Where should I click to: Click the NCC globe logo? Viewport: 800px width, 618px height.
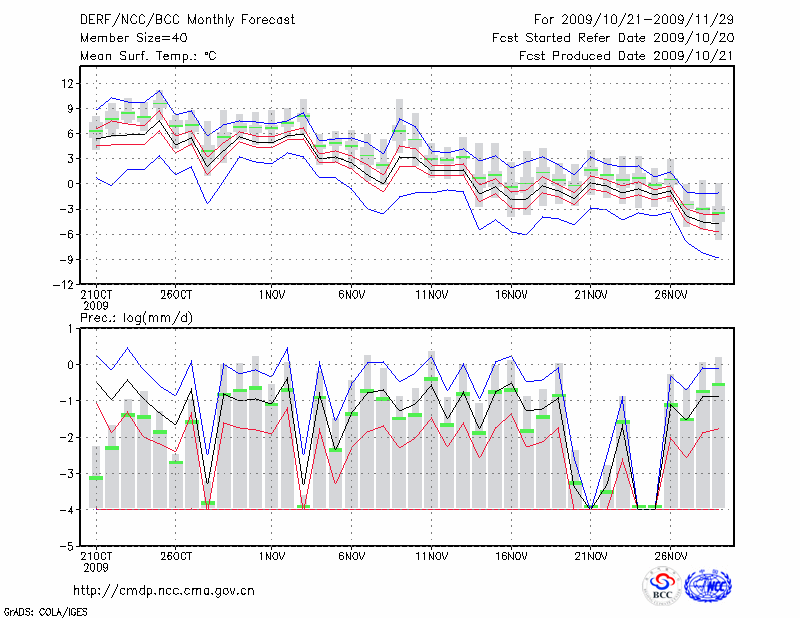707,586
